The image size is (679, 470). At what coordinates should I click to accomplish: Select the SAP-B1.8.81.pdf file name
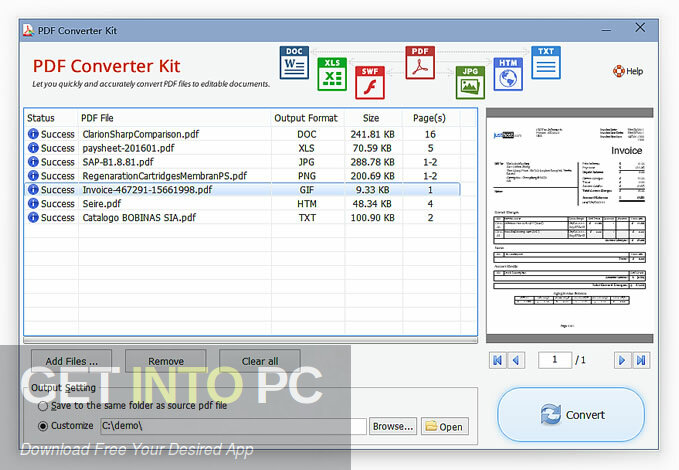(x=118, y=162)
